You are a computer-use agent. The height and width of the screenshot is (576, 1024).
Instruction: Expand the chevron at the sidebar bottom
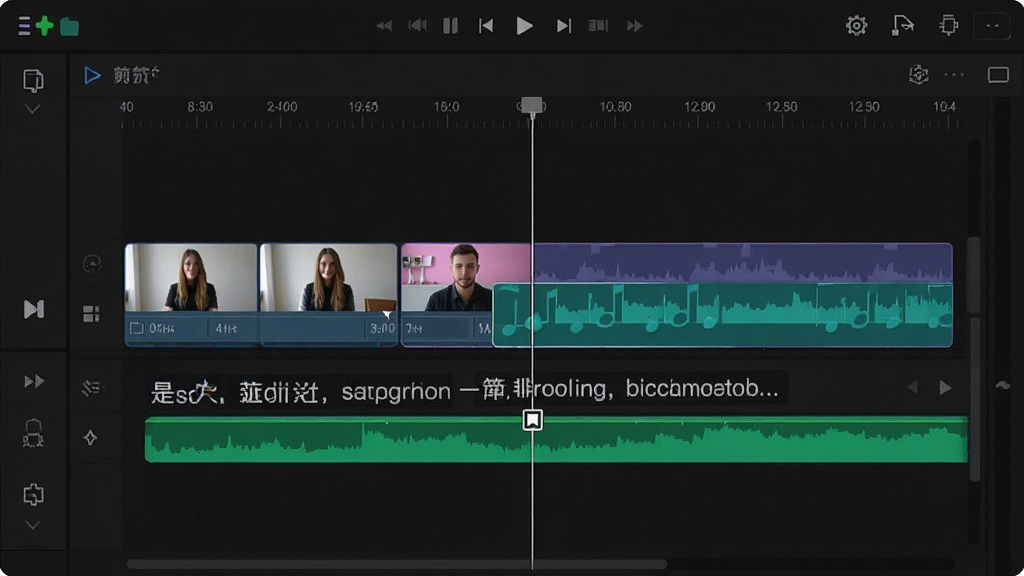click(33, 525)
